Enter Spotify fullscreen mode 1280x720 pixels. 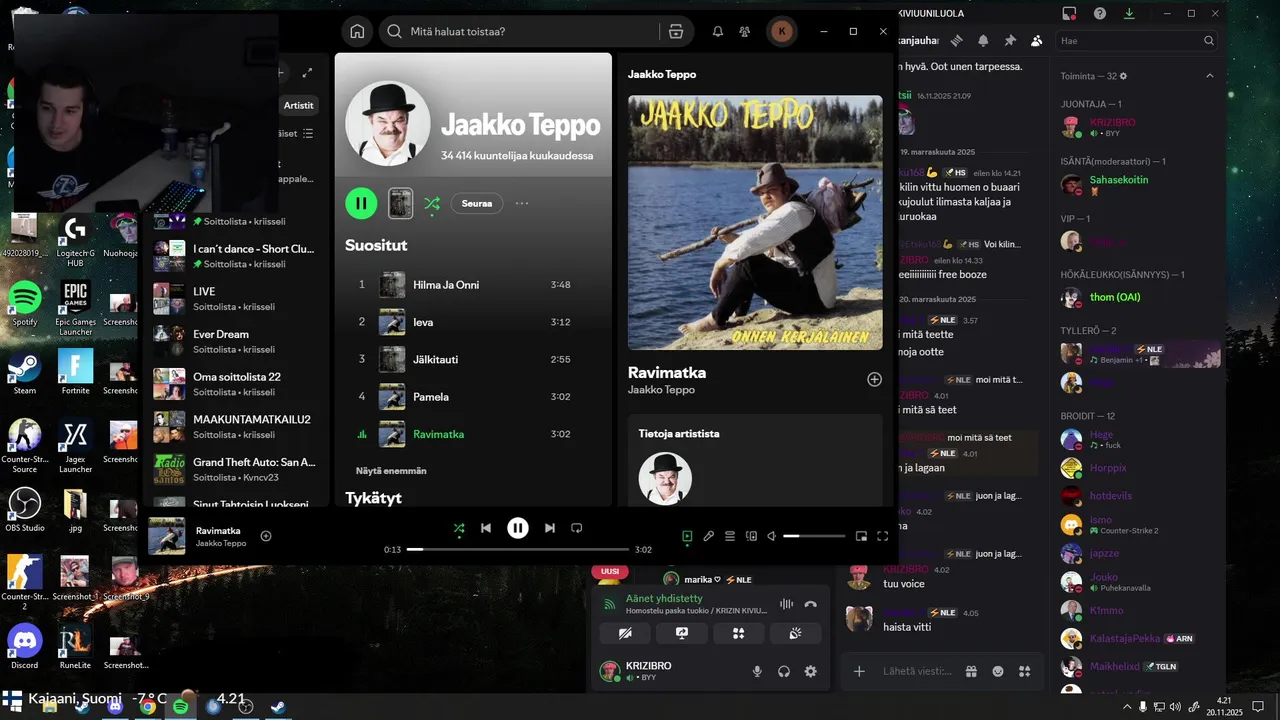pyautogui.click(x=882, y=536)
